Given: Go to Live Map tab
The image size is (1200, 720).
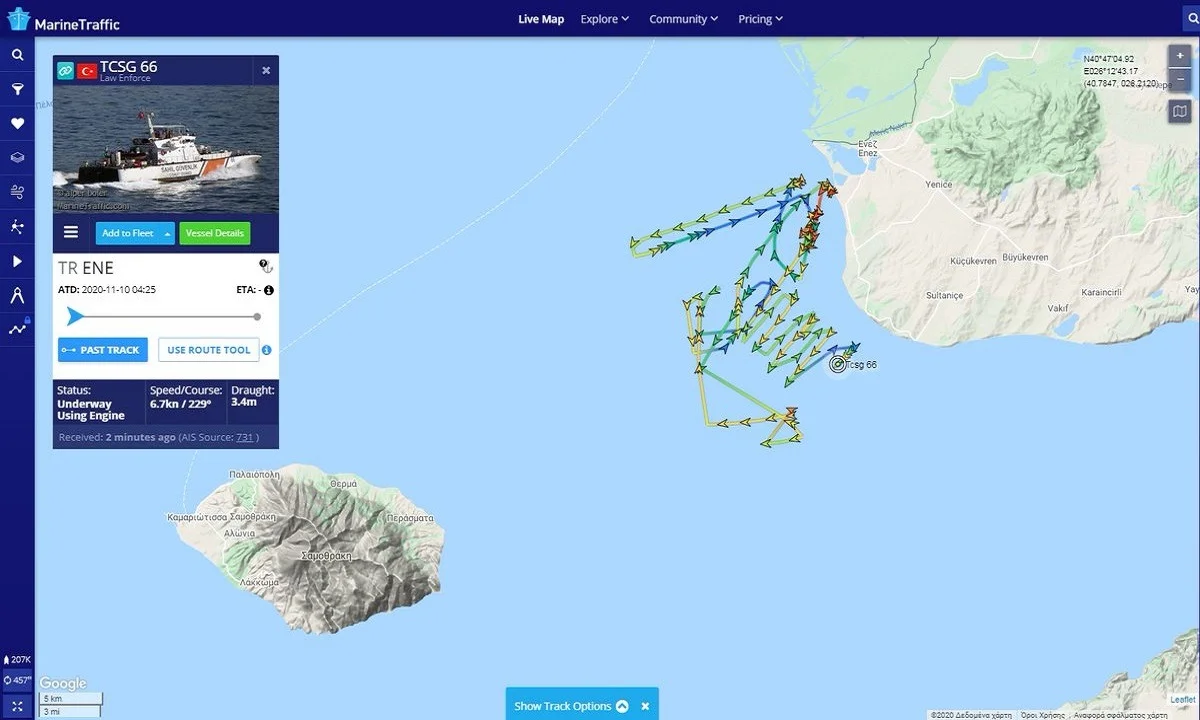Looking at the screenshot, I should point(541,19).
